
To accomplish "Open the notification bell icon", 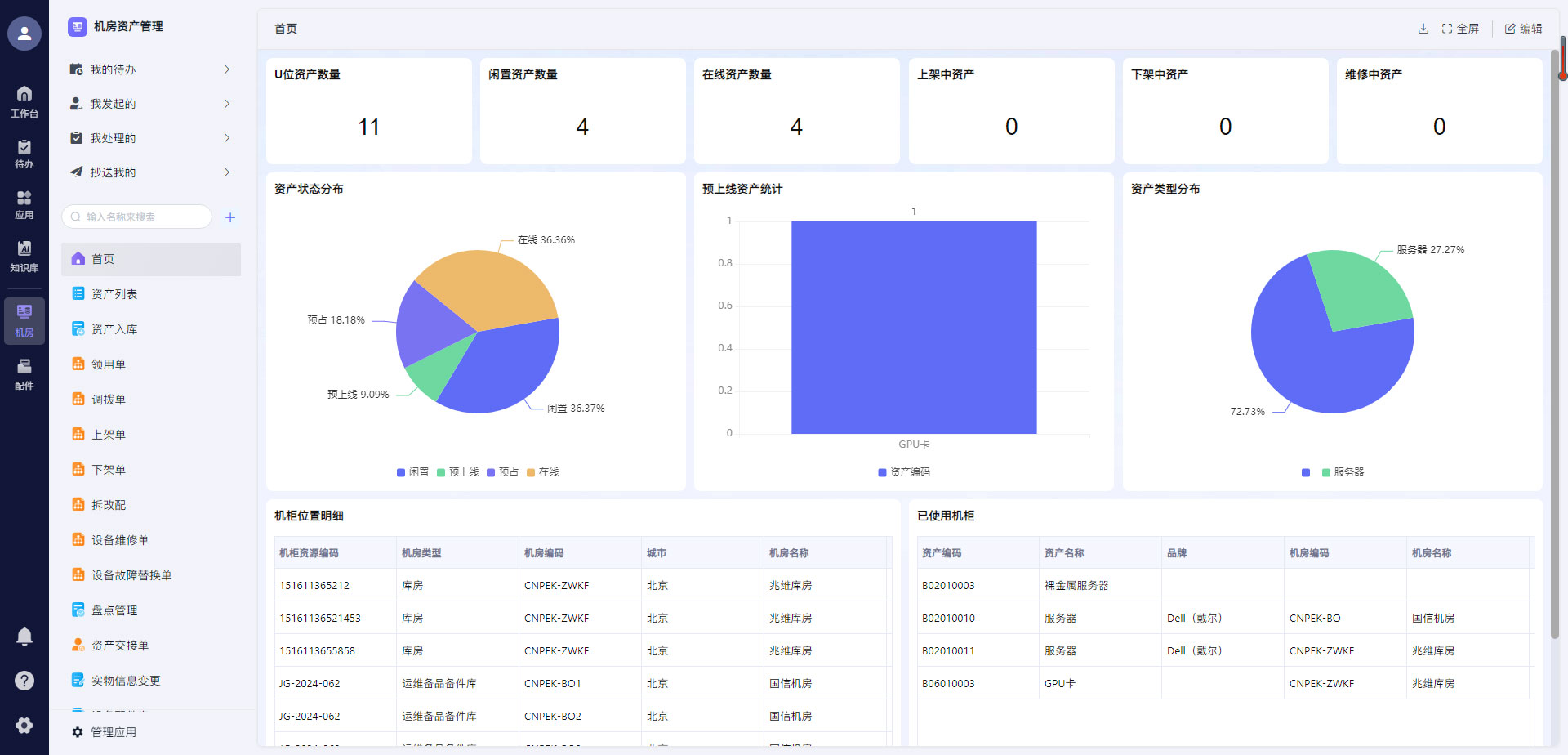I will pyautogui.click(x=24, y=636).
